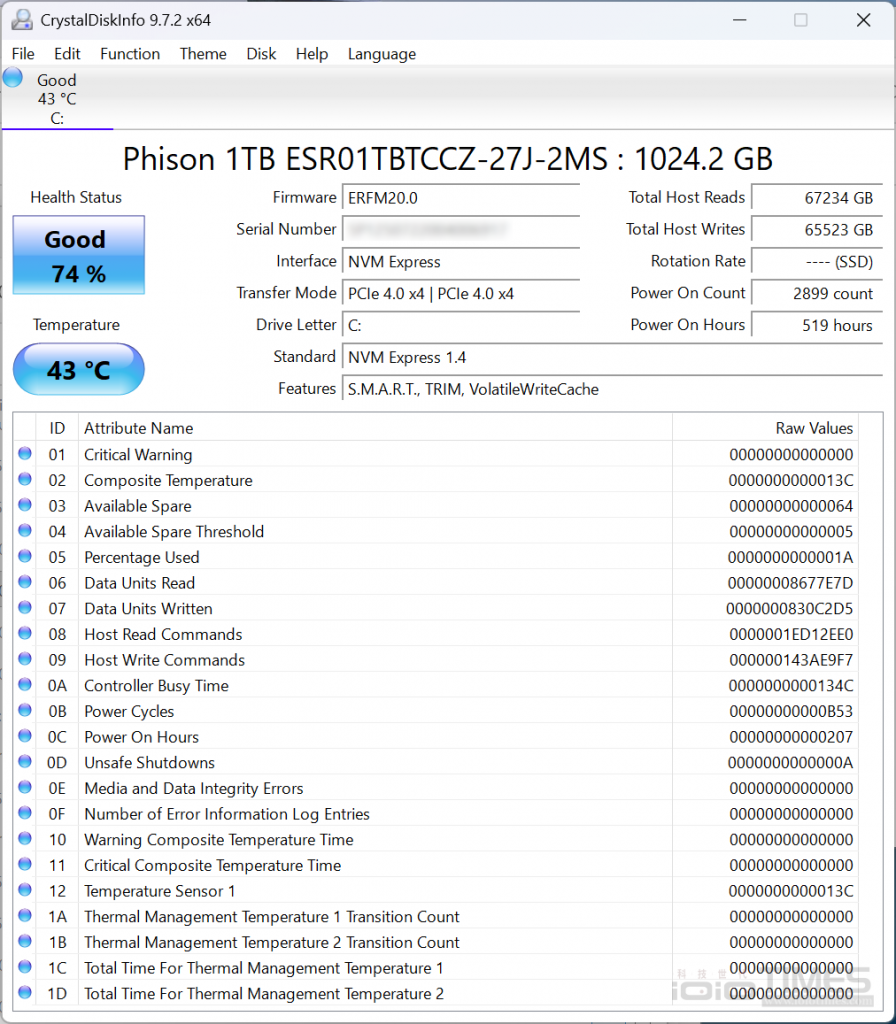896x1024 pixels.
Task: Click the indicator beside Data Units Written
Action: coord(23,607)
